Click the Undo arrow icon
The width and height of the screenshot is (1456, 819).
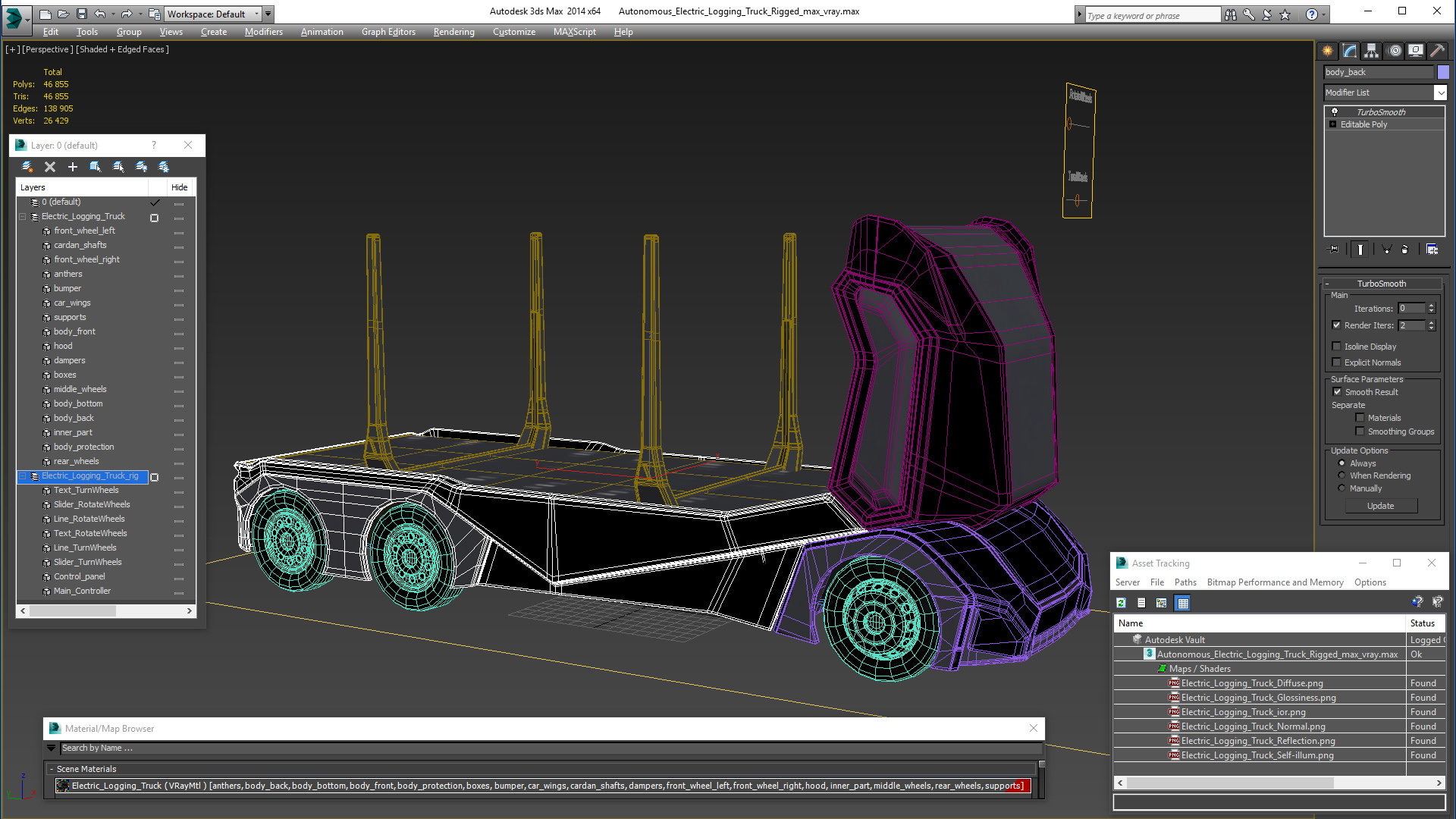click(x=100, y=14)
